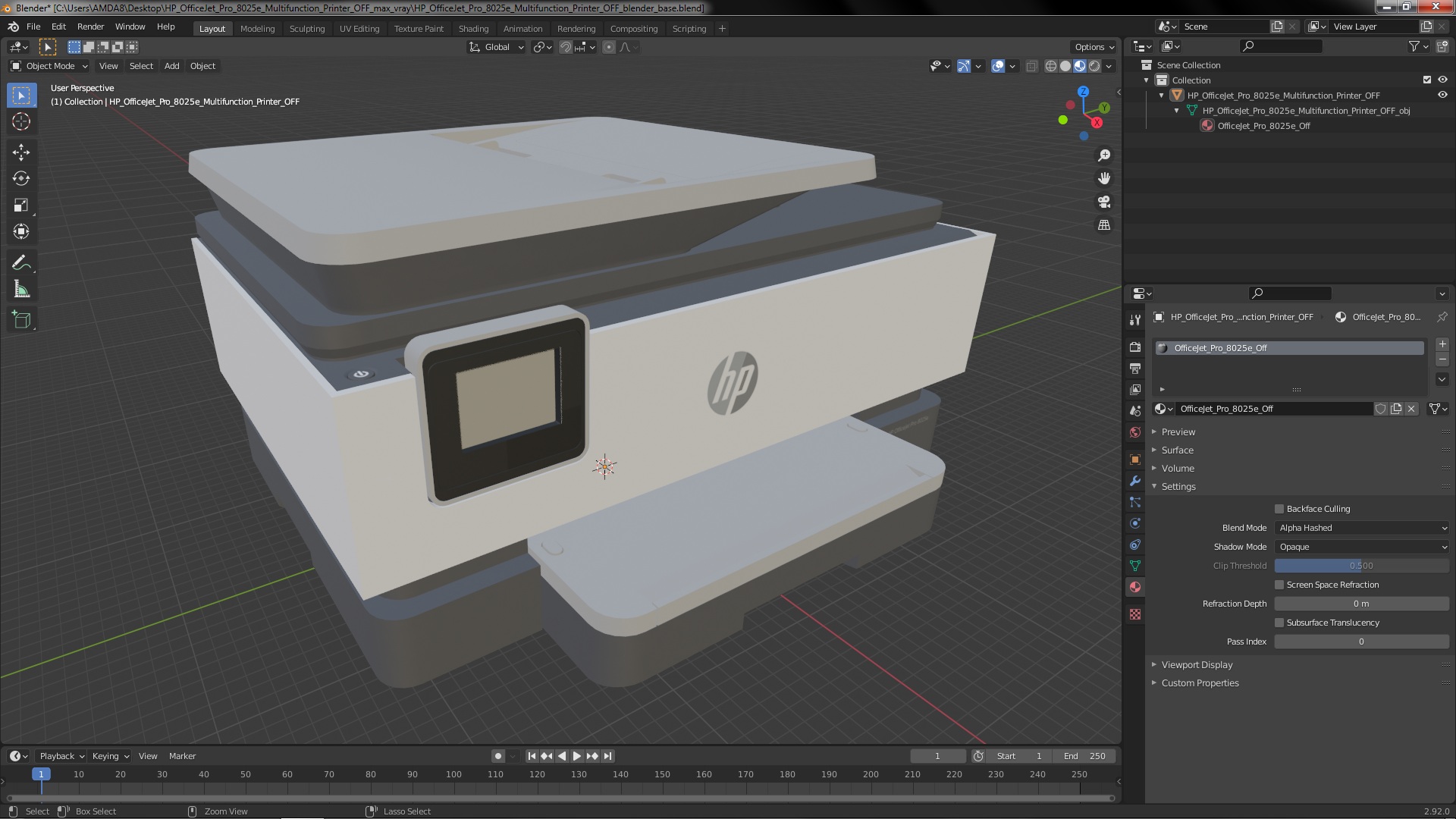This screenshot has height=819, width=1456.
Task: Toggle Backface Culling checkbox
Action: click(1279, 508)
